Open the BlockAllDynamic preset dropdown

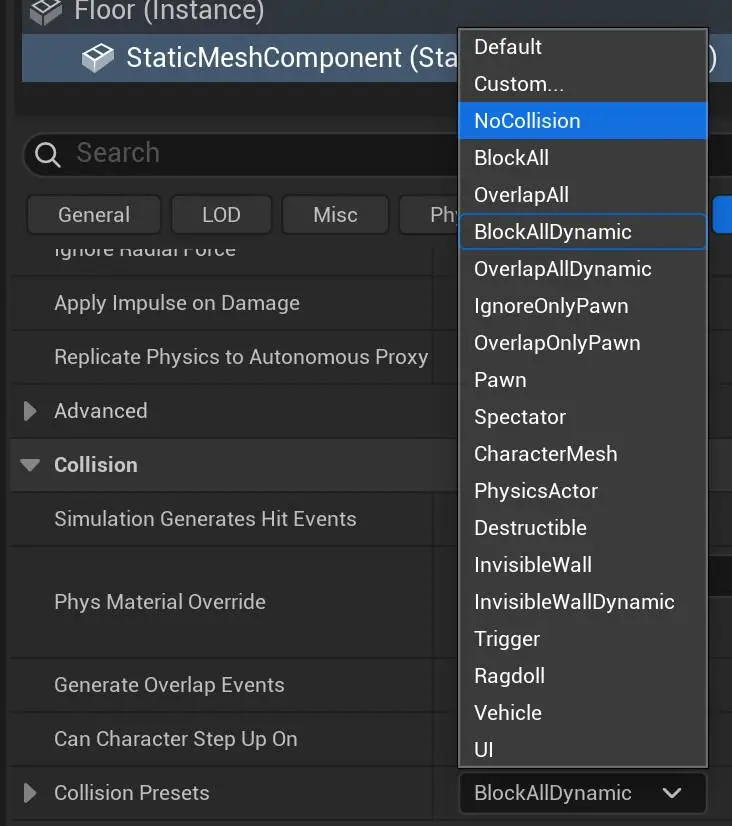583,793
